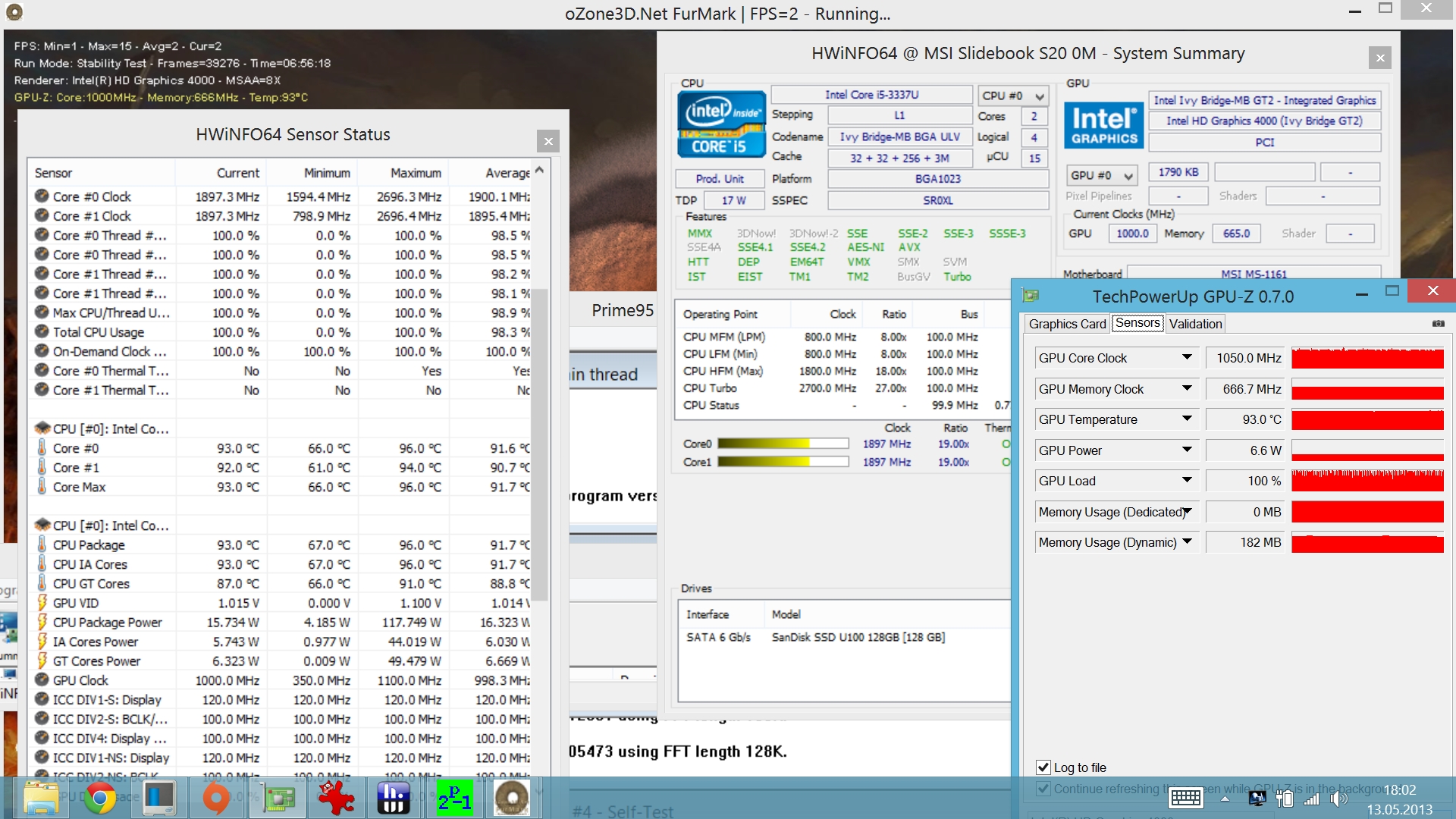The width and height of the screenshot is (1456, 819).
Task: Switch to GPU-Z via its taskbar icon
Action: point(278,799)
